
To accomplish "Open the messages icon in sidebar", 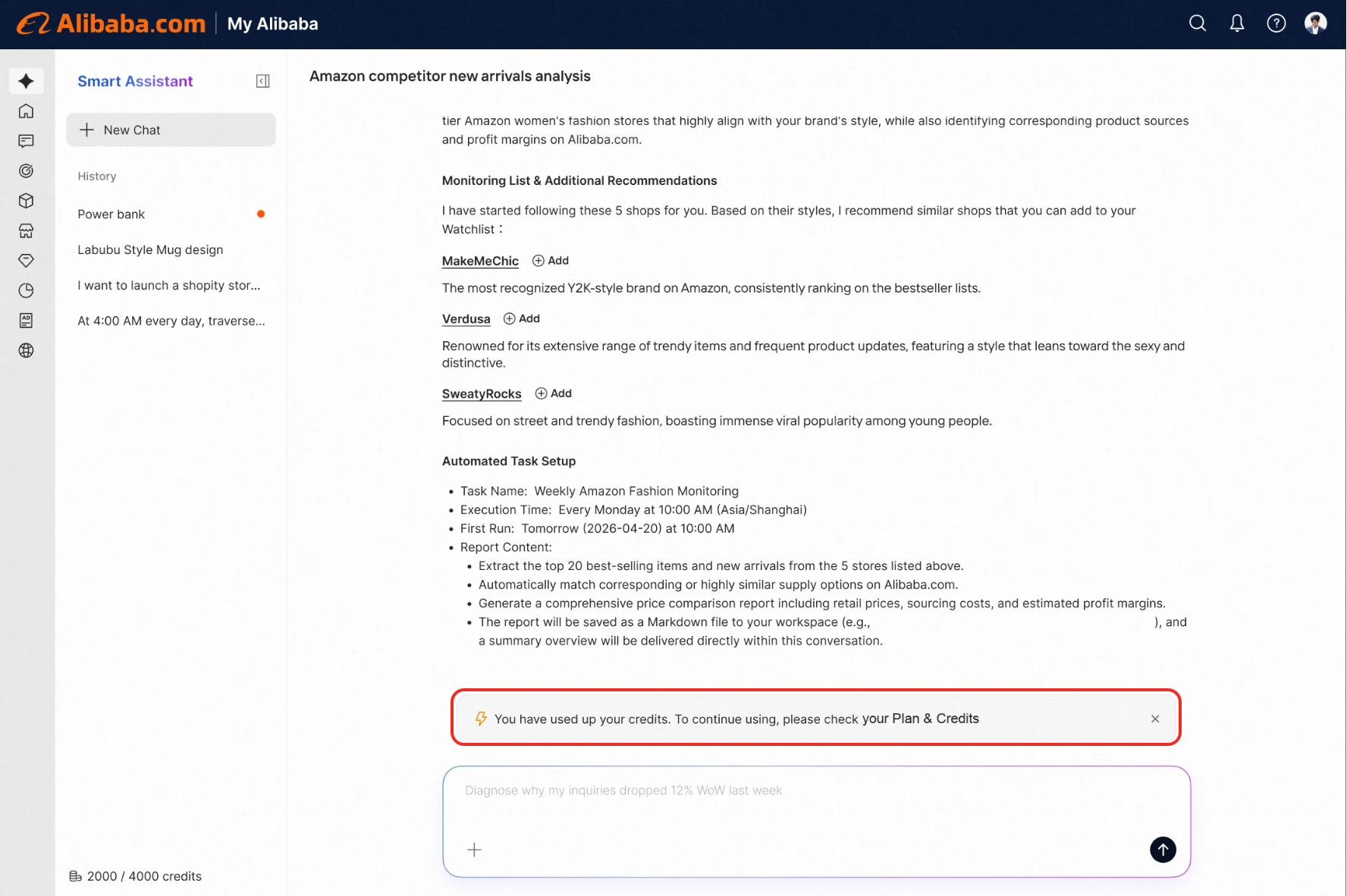I will (27, 141).
